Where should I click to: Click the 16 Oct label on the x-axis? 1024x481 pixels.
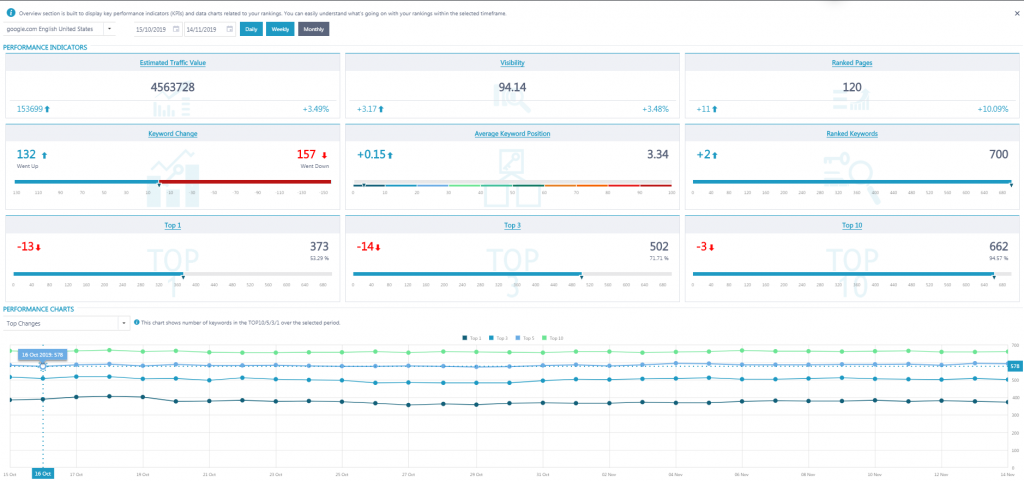point(43,474)
